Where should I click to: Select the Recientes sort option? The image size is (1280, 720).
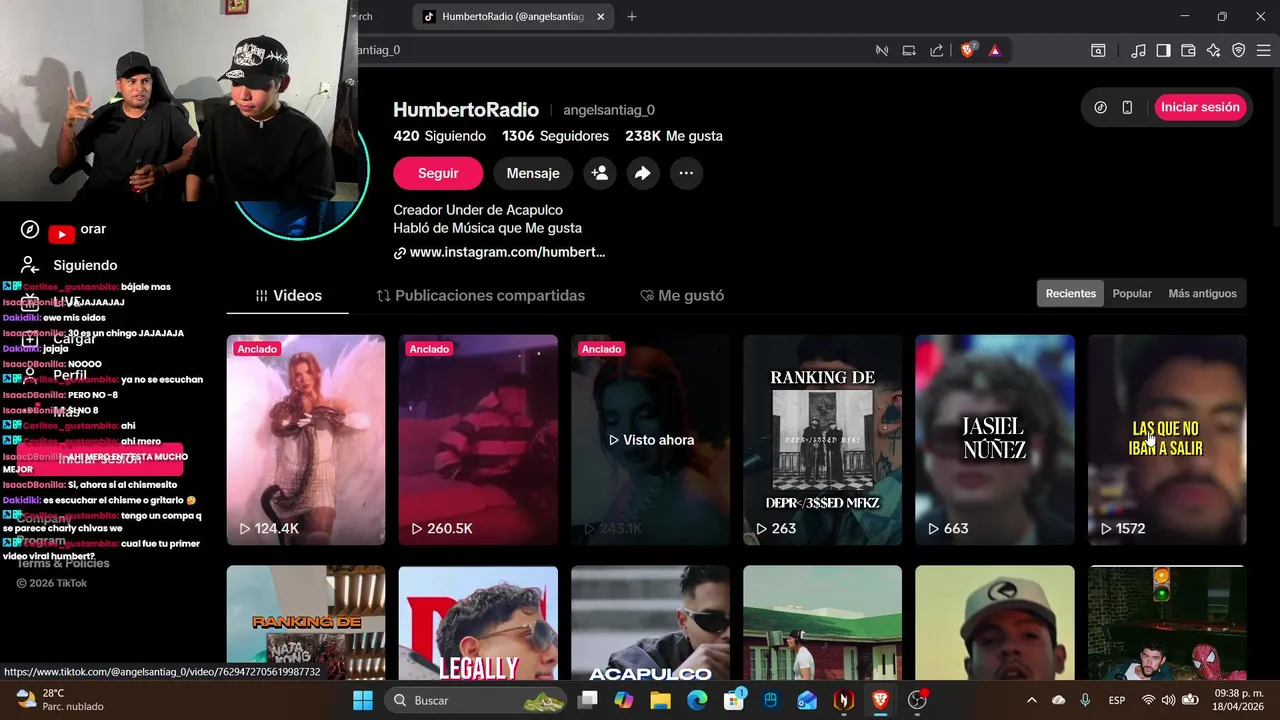pos(1071,293)
